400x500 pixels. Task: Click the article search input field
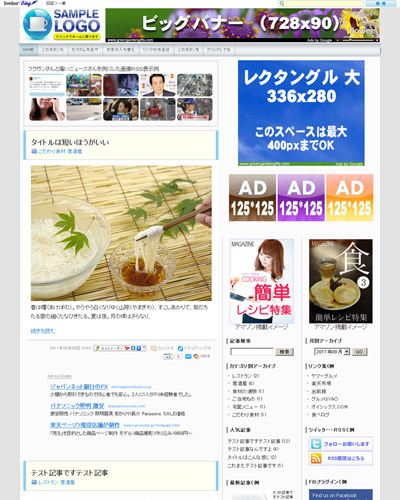coord(252,352)
